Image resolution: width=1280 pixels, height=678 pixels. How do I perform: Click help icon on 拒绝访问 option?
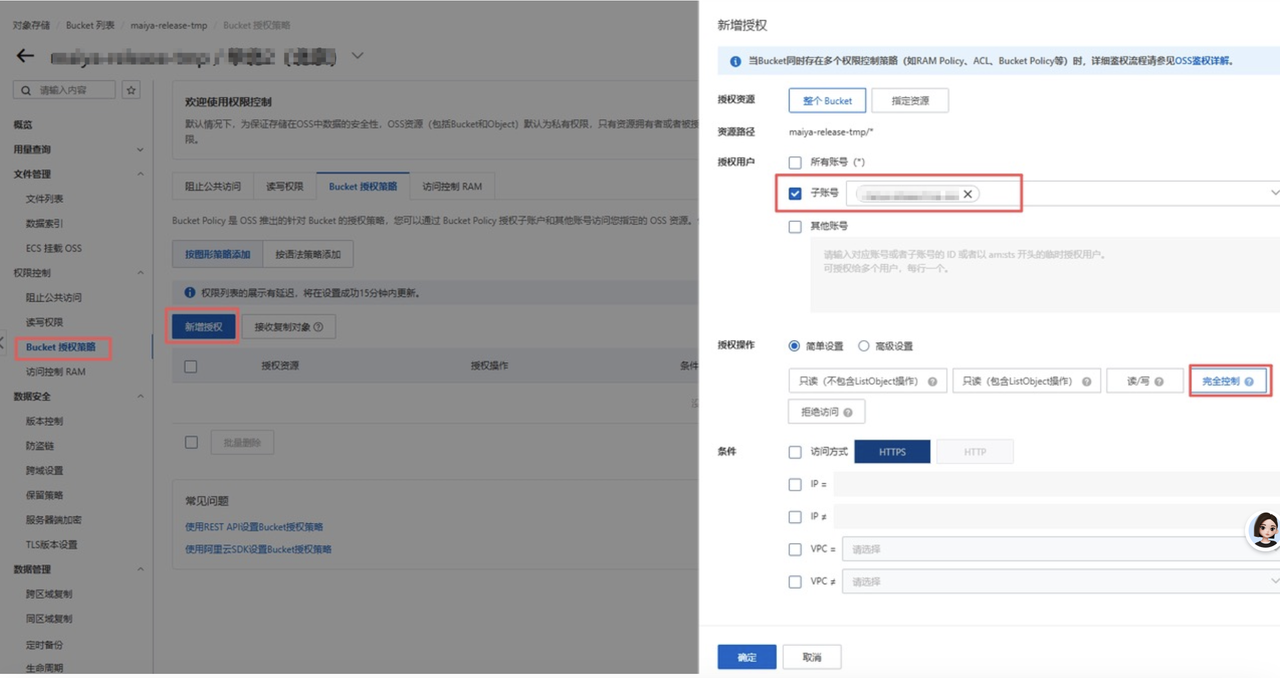848,412
